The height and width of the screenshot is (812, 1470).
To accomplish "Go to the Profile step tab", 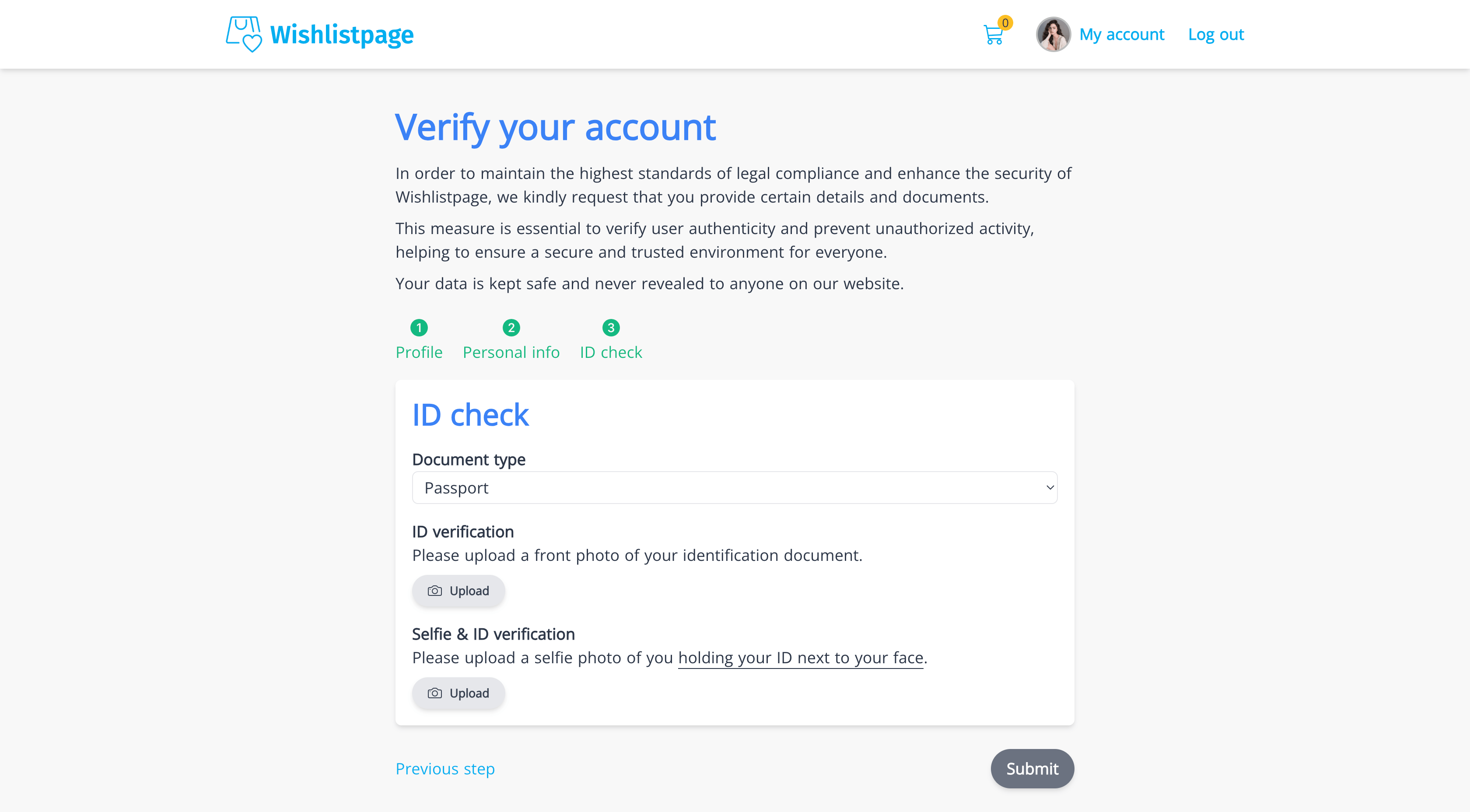I will click(x=419, y=352).
